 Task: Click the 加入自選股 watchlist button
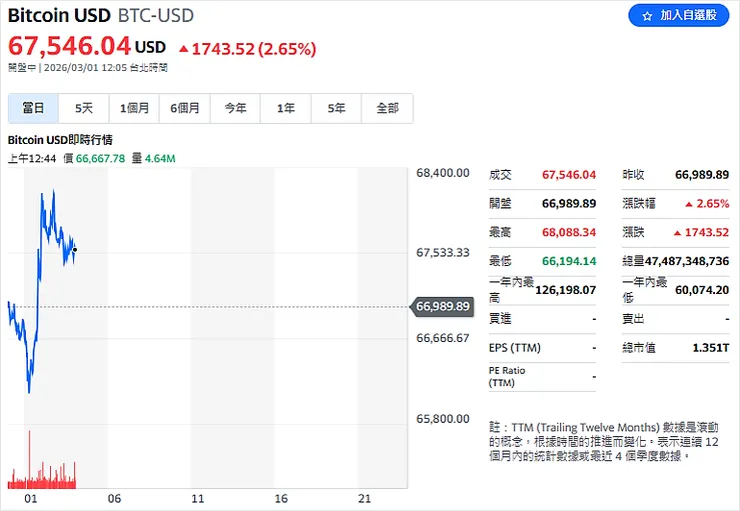click(x=678, y=16)
